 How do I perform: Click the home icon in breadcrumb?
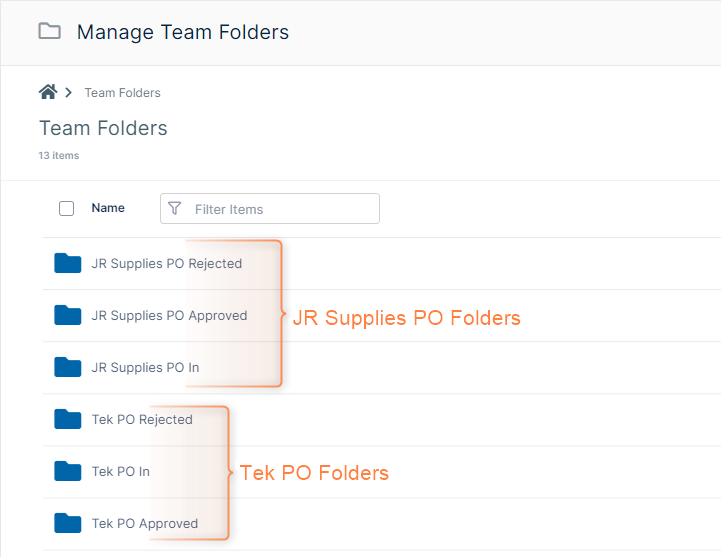[47, 92]
